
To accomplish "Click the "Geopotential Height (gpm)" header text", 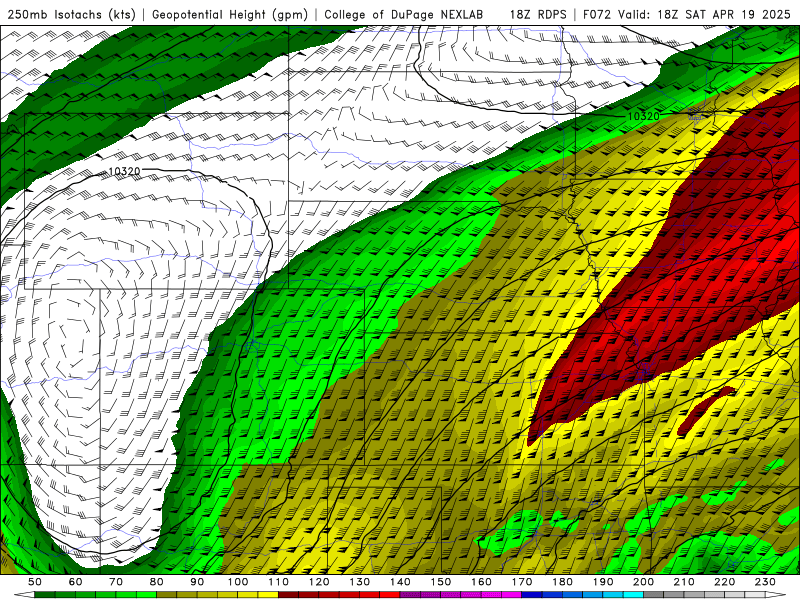I will [x=230, y=15].
